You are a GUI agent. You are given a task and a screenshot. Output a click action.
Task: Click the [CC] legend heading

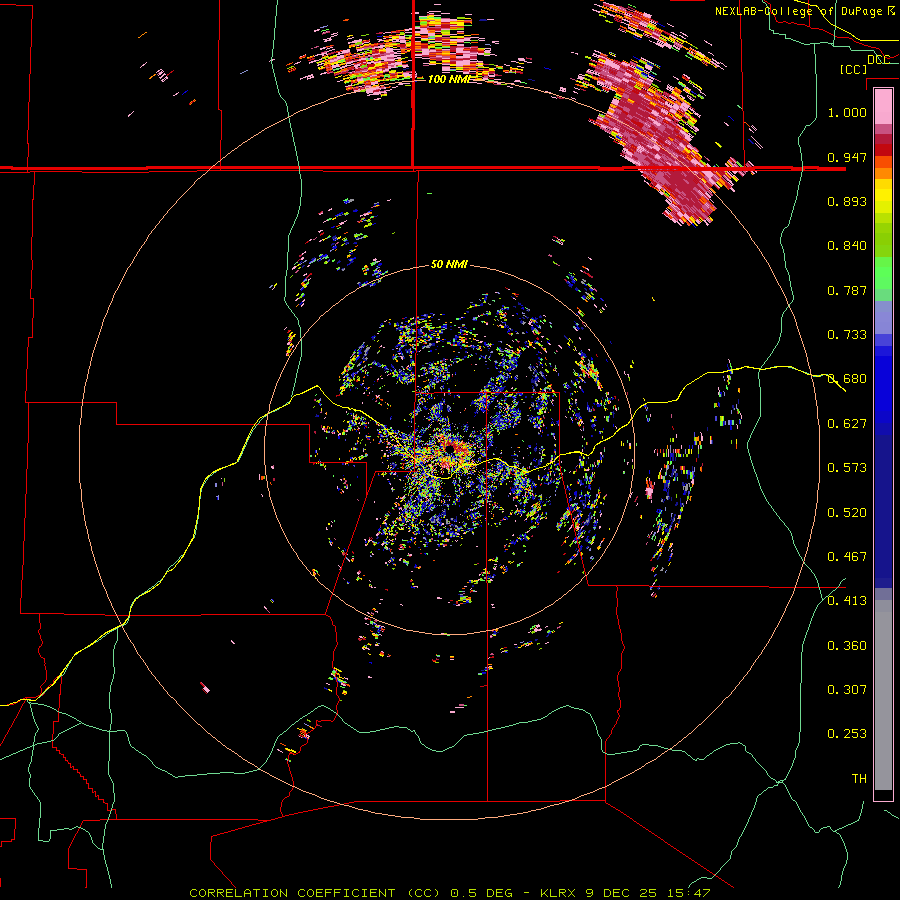[854, 69]
